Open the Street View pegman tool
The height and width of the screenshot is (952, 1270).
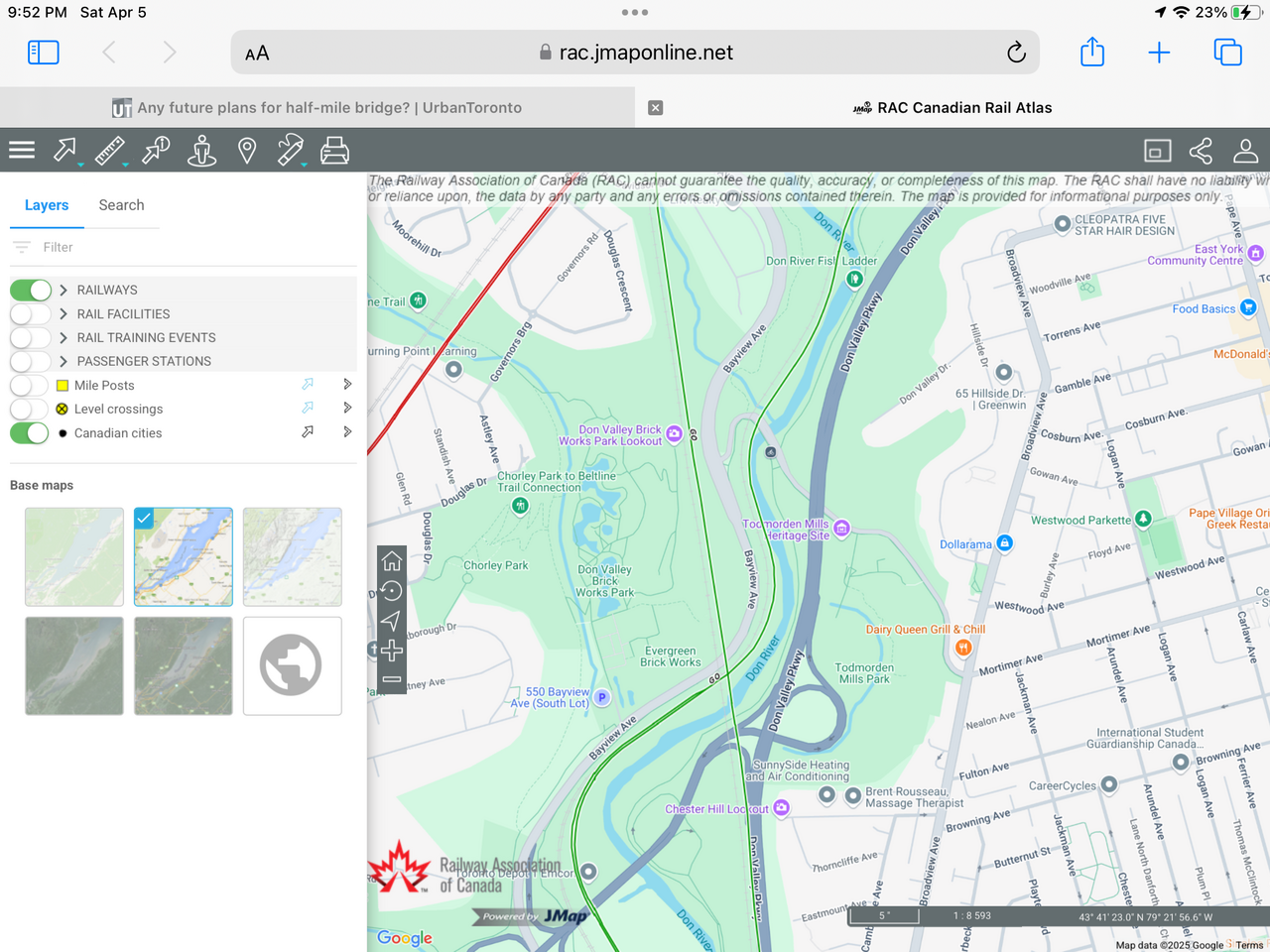pyautogui.click(x=201, y=151)
